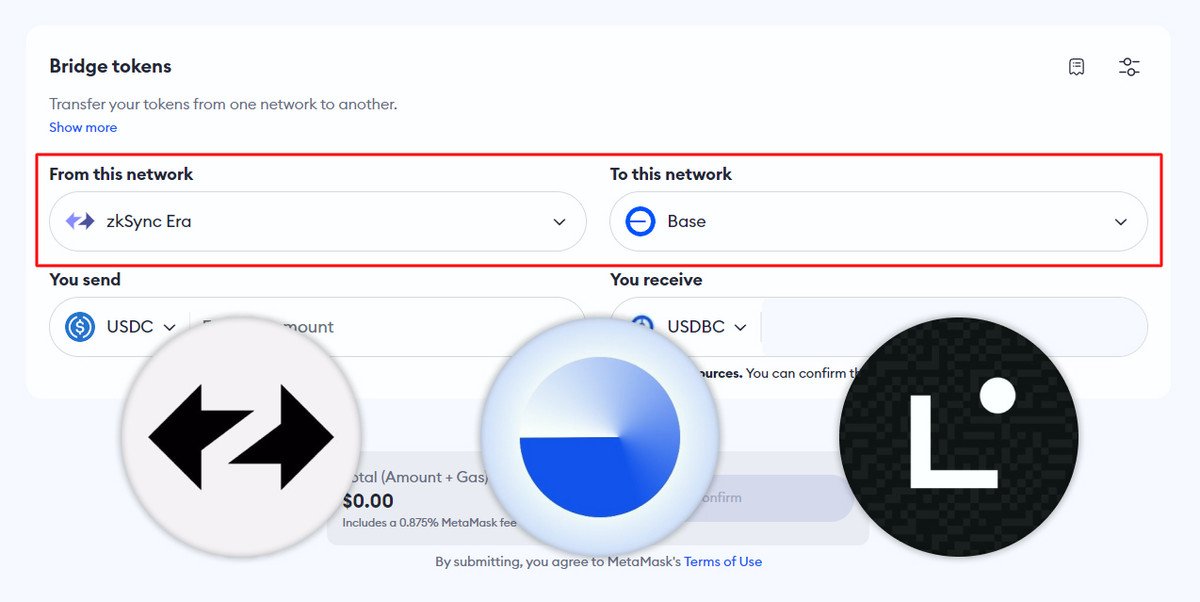Click the You receive label
Image resolution: width=1200 pixels, height=602 pixels.
pyautogui.click(x=656, y=280)
